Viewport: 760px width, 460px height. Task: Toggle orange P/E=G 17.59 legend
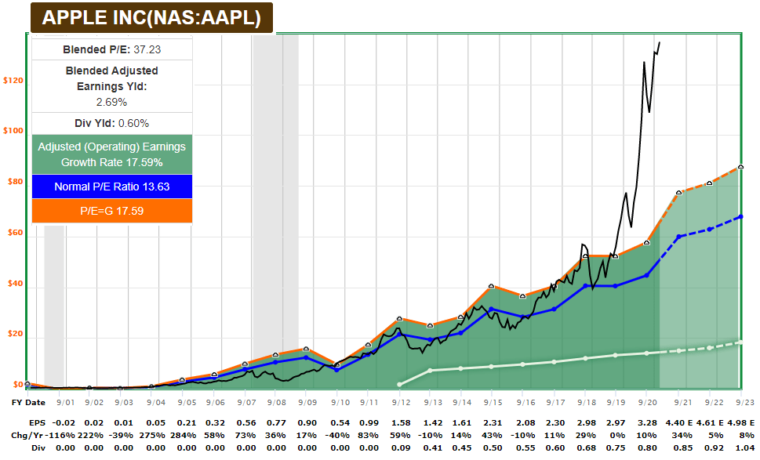112,211
